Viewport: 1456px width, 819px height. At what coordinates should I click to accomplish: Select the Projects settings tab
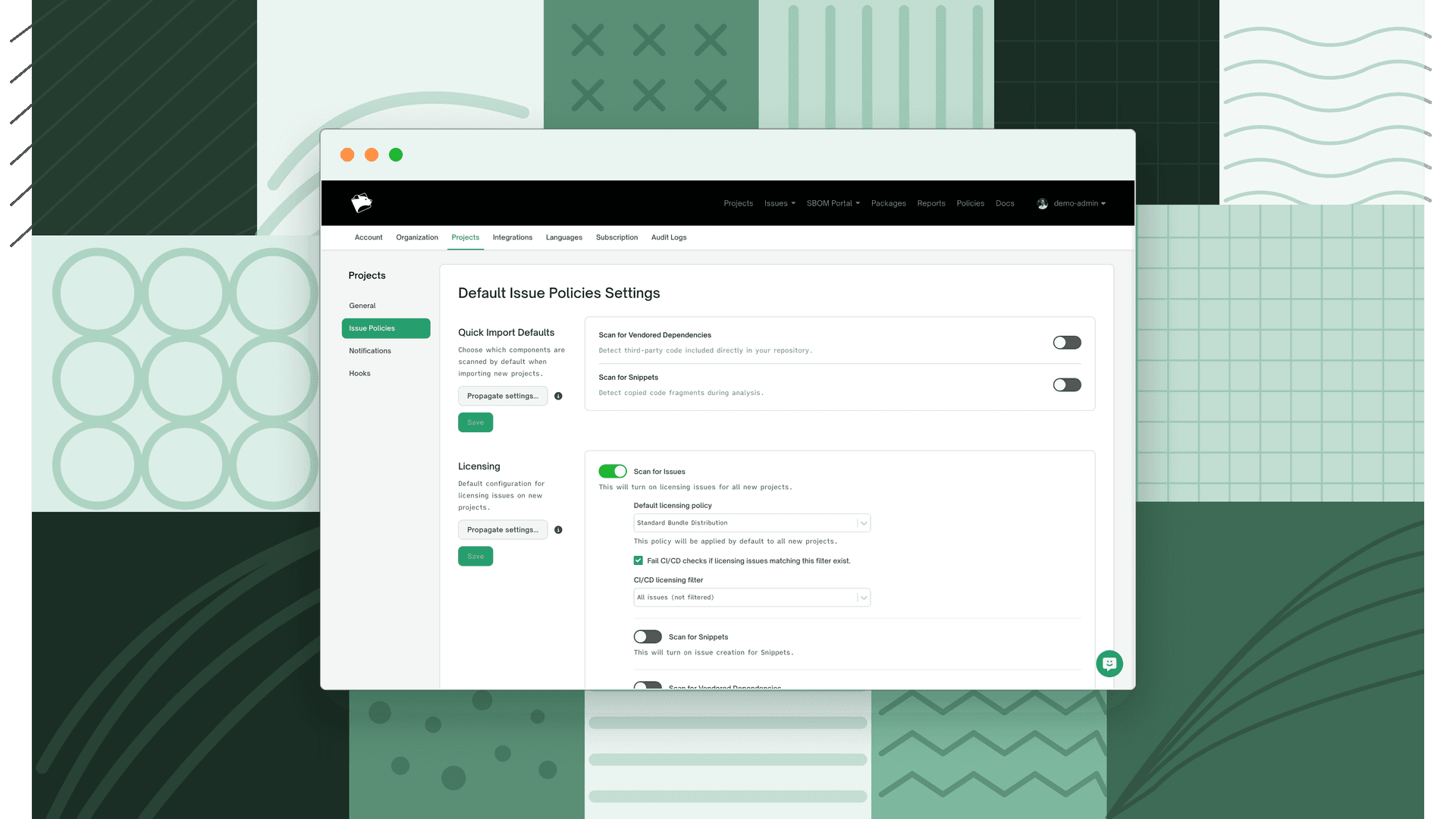466,237
